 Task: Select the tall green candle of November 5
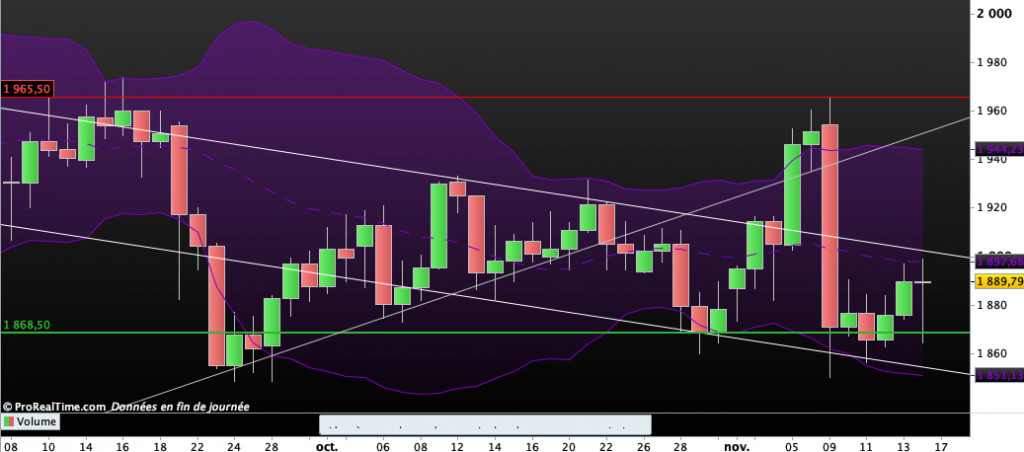coord(791,195)
